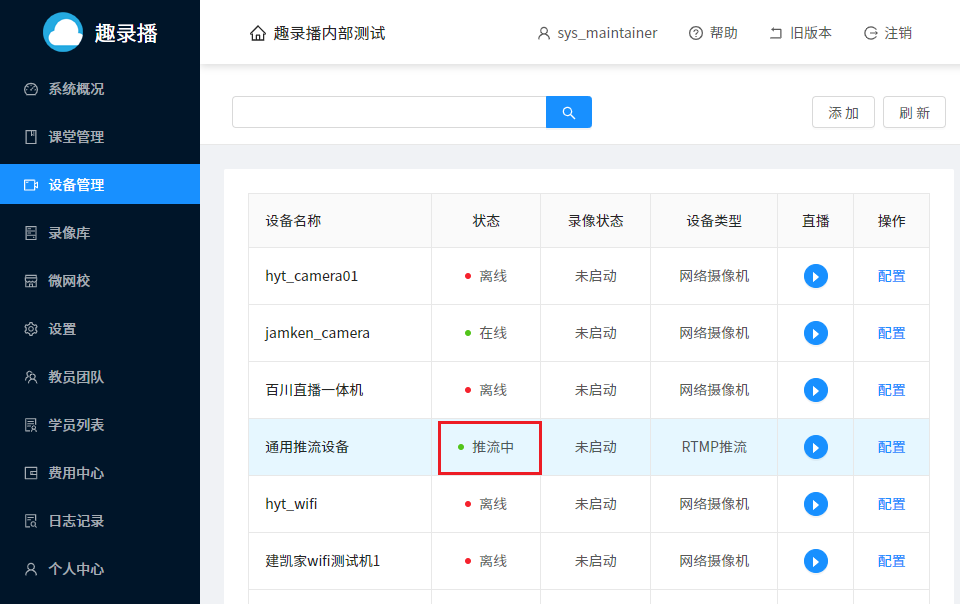The height and width of the screenshot is (604, 960).
Task: Open 帮助 help link
Action: (713, 33)
